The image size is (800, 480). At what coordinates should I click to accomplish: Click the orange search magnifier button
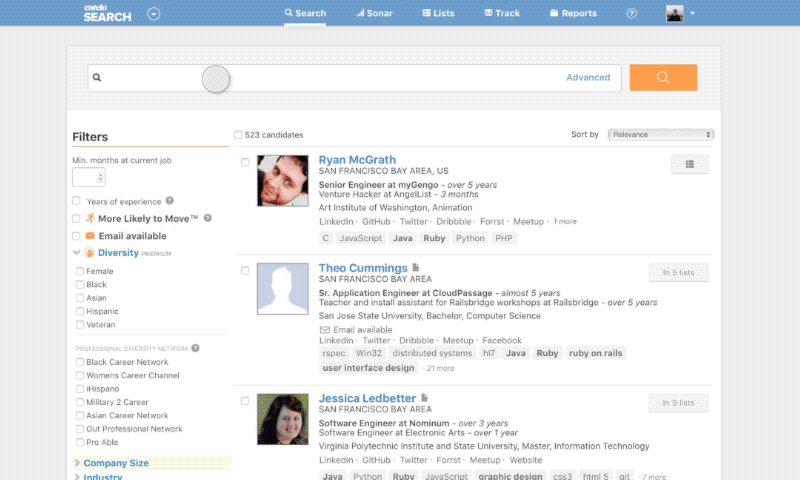click(663, 78)
